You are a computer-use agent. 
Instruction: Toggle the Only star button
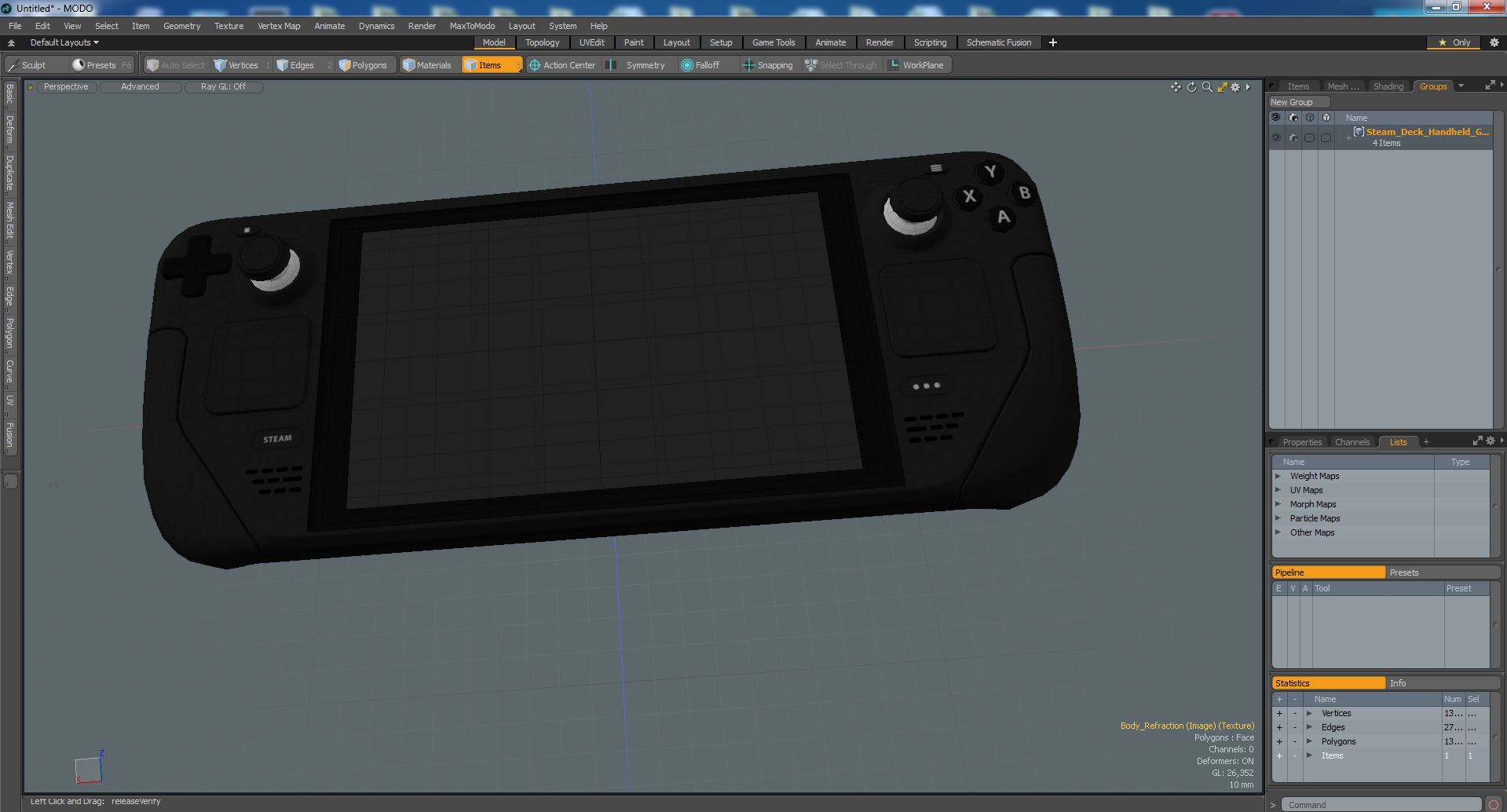point(1454,42)
